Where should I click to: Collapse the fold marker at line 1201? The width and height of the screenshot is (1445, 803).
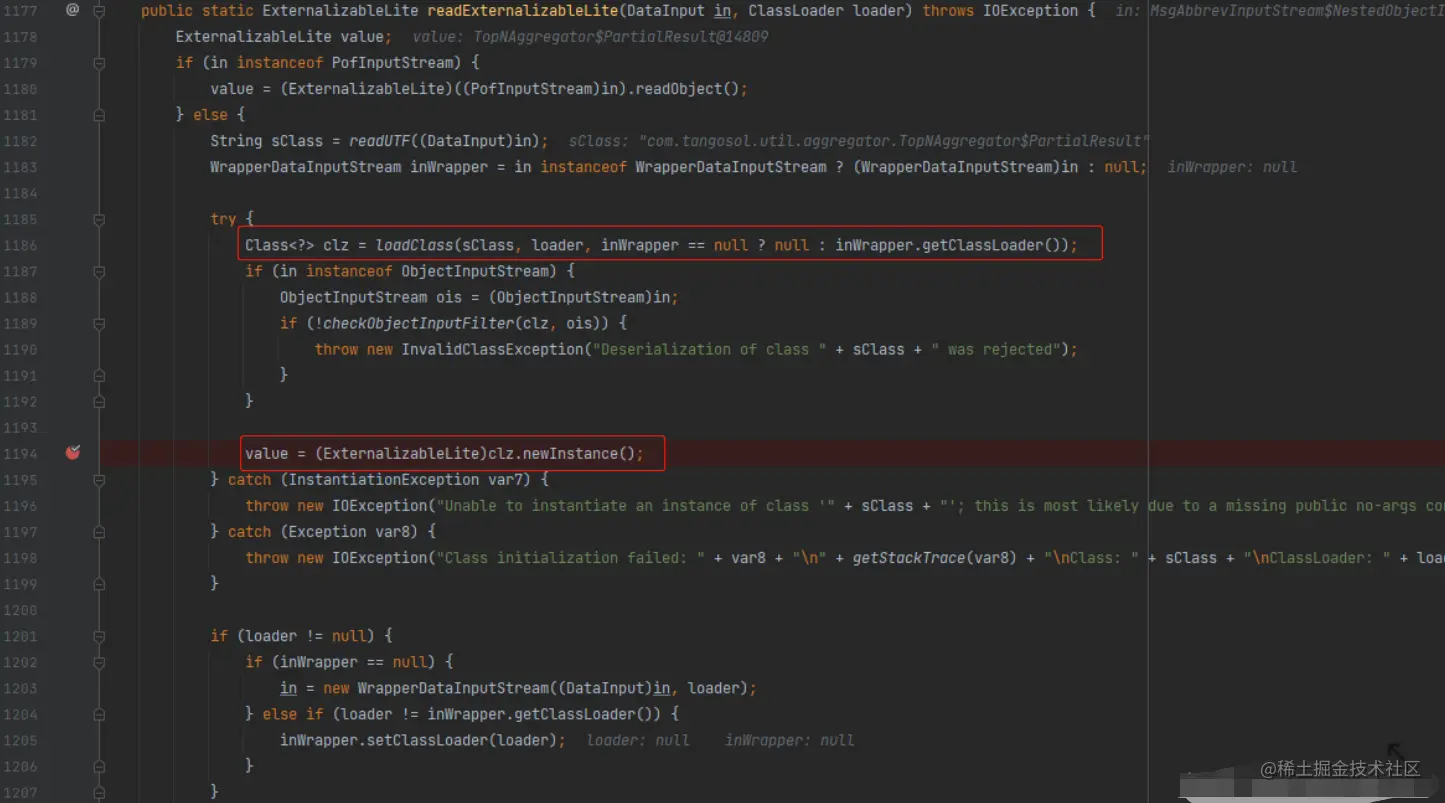99,636
